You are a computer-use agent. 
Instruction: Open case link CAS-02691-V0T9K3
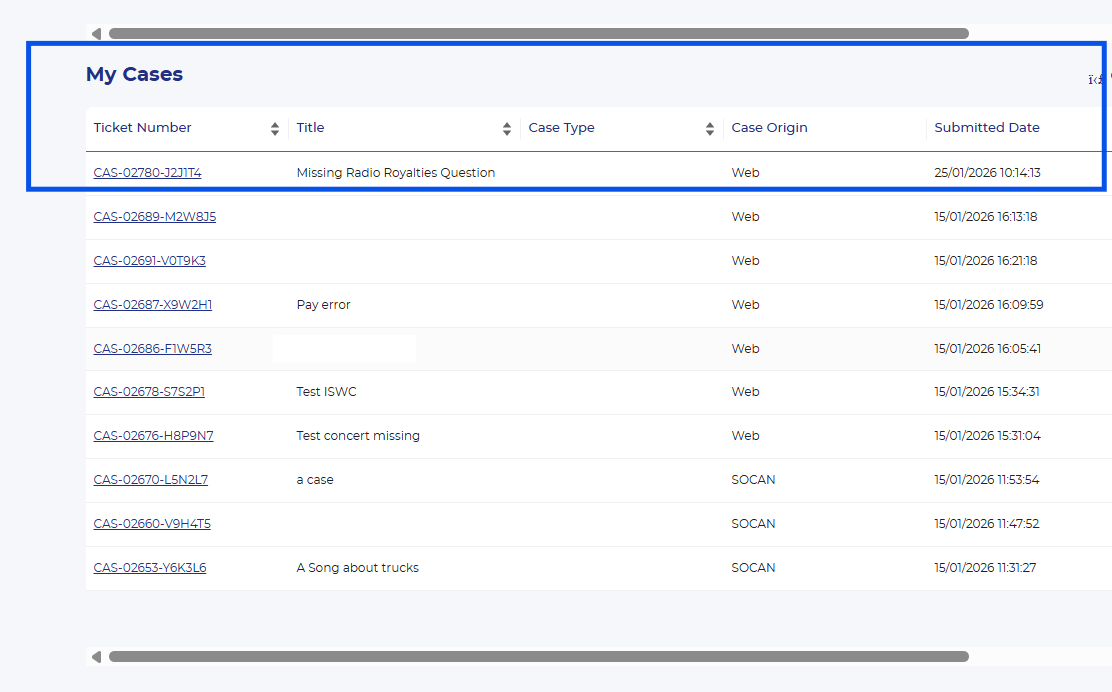tap(149, 261)
